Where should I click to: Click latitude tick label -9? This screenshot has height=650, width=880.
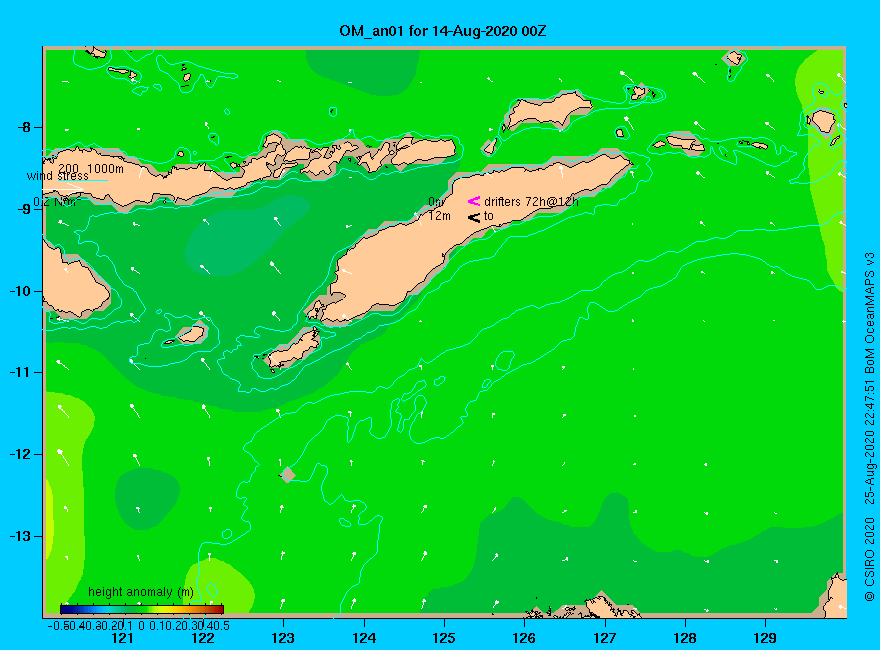(24, 209)
